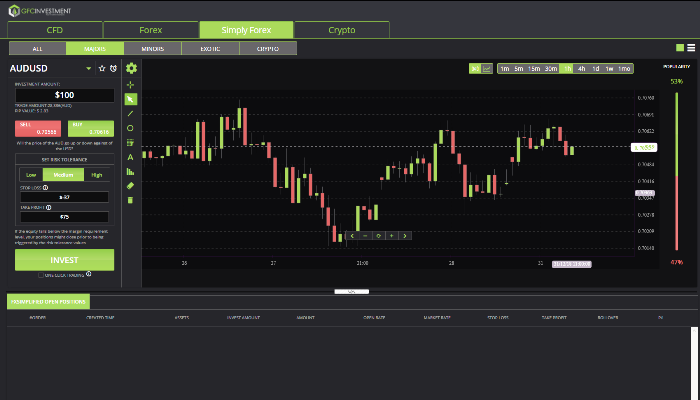700x400 pixels.
Task: Click the INVEST button
Action: [x=64, y=260]
